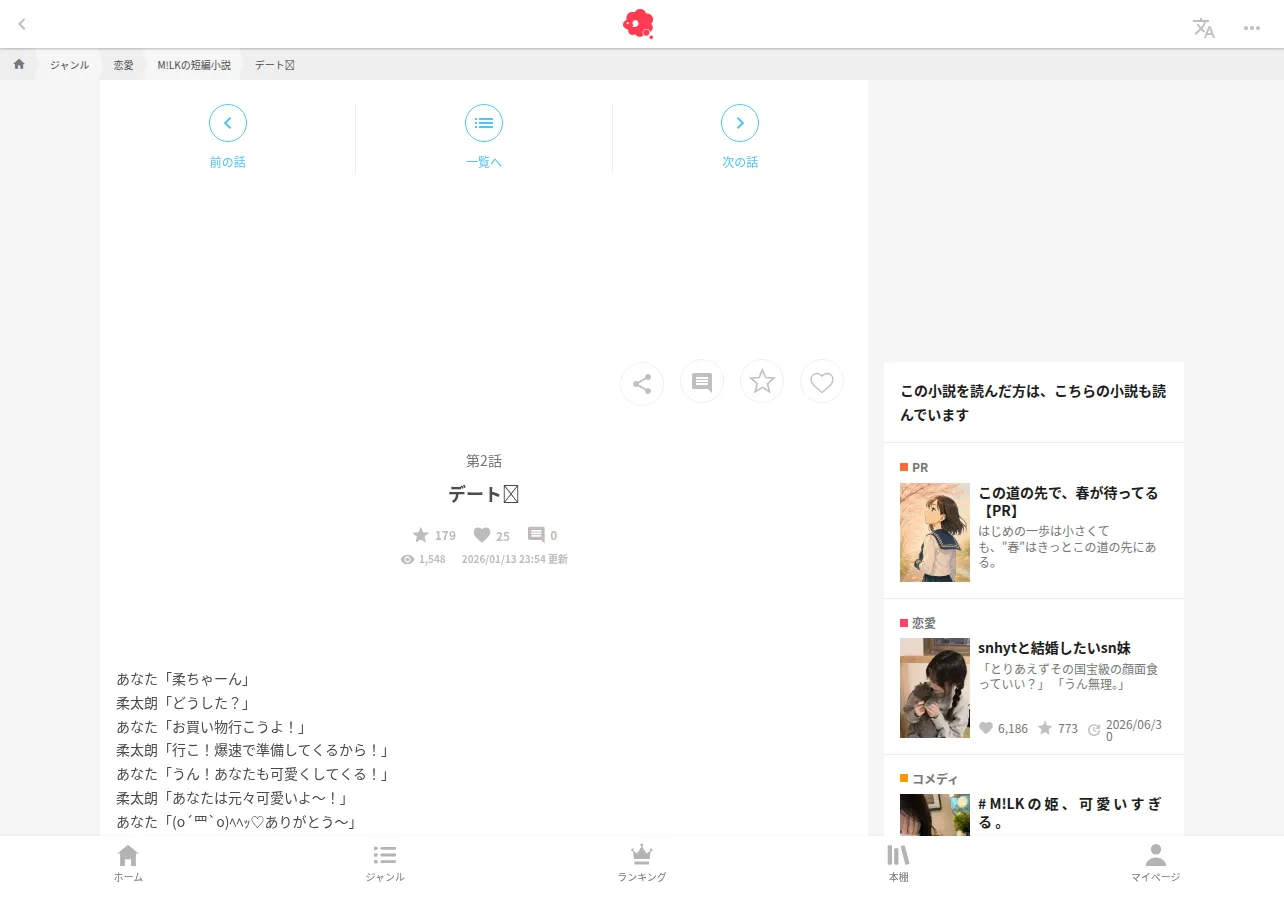This screenshot has width=1284, height=900.
Task: Click the 6,186 likes count
Action: 1003,728
